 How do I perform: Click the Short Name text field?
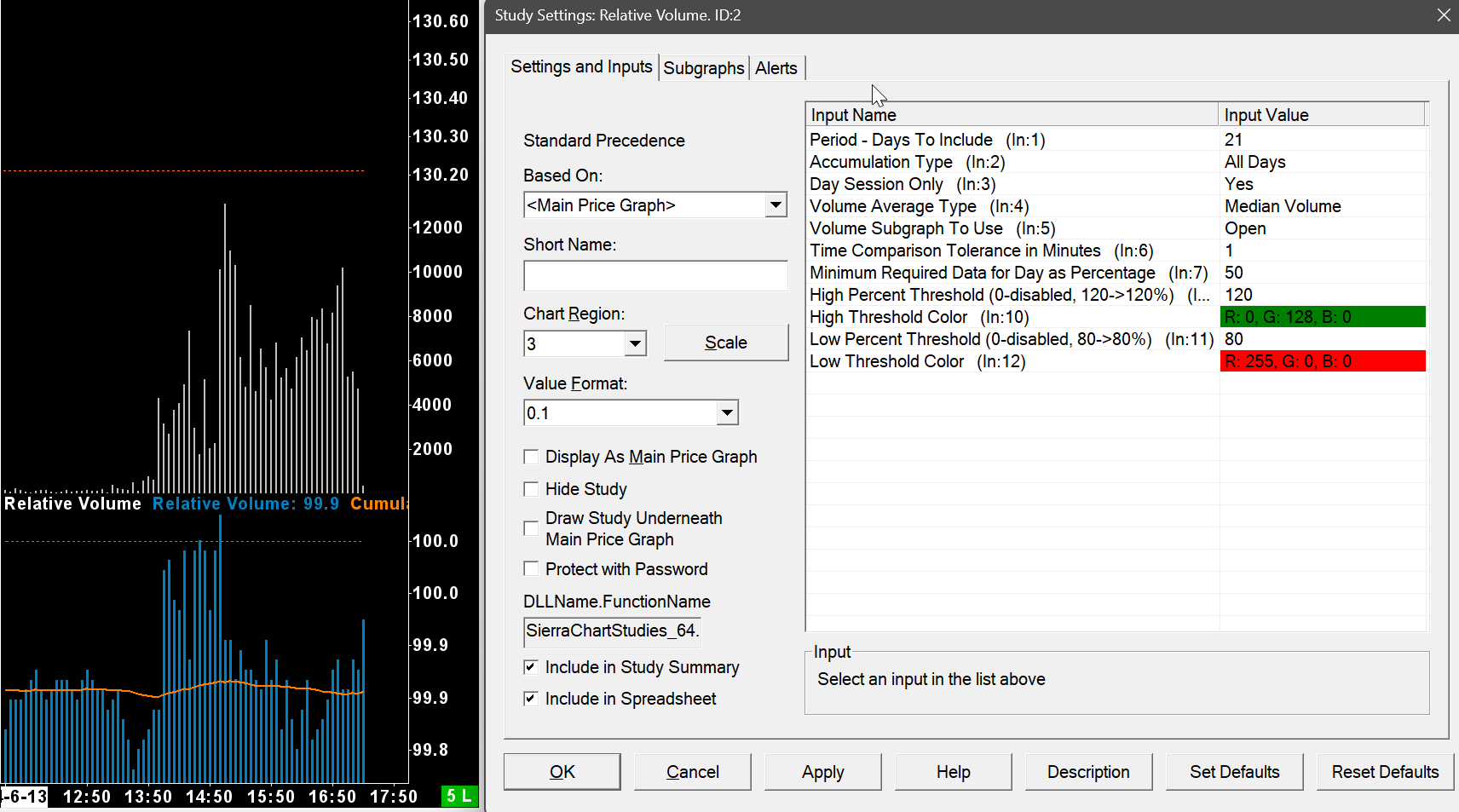pyautogui.click(x=655, y=276)
